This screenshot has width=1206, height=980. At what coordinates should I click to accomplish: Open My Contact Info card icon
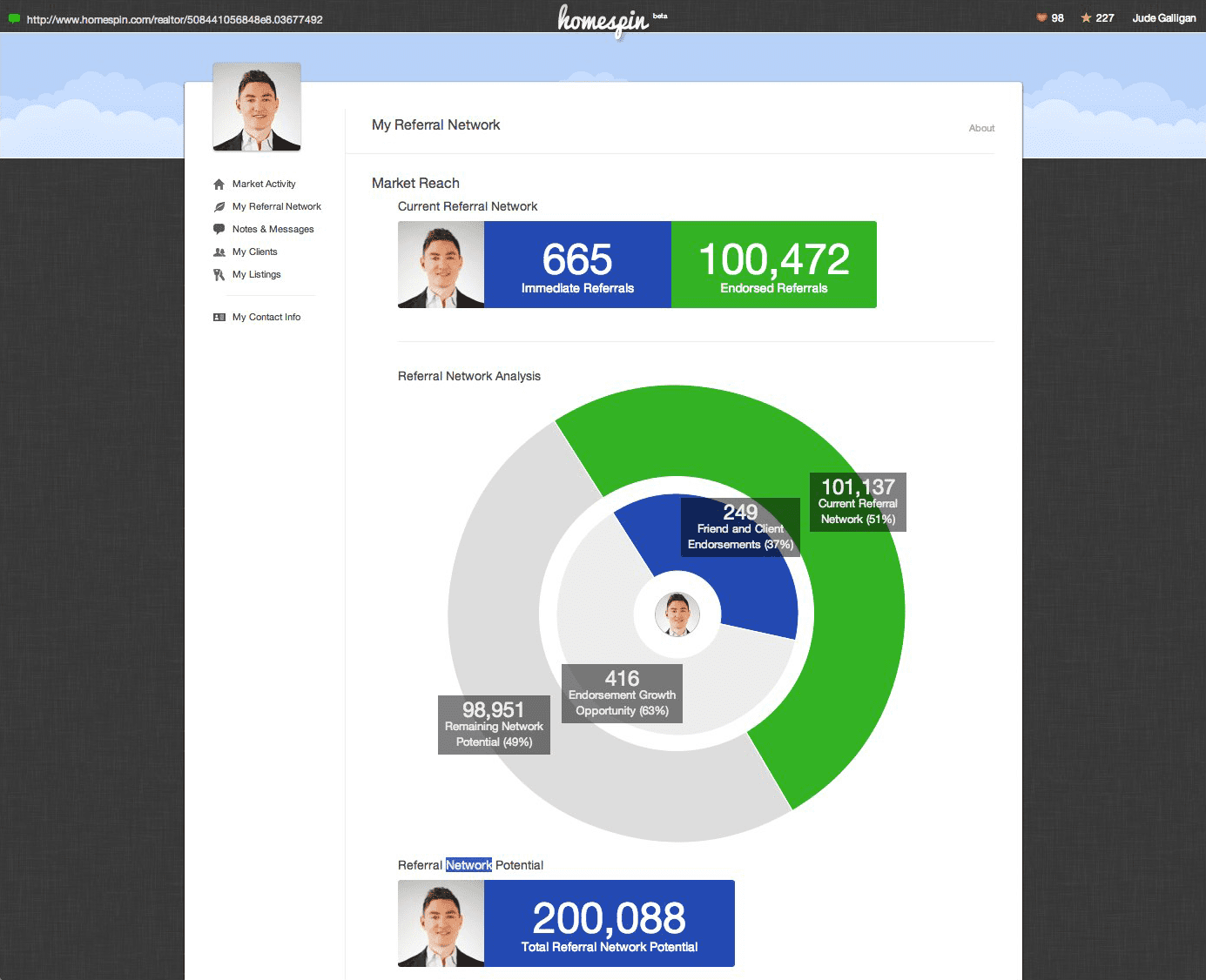pyautogui.click(x=219, y=318)
